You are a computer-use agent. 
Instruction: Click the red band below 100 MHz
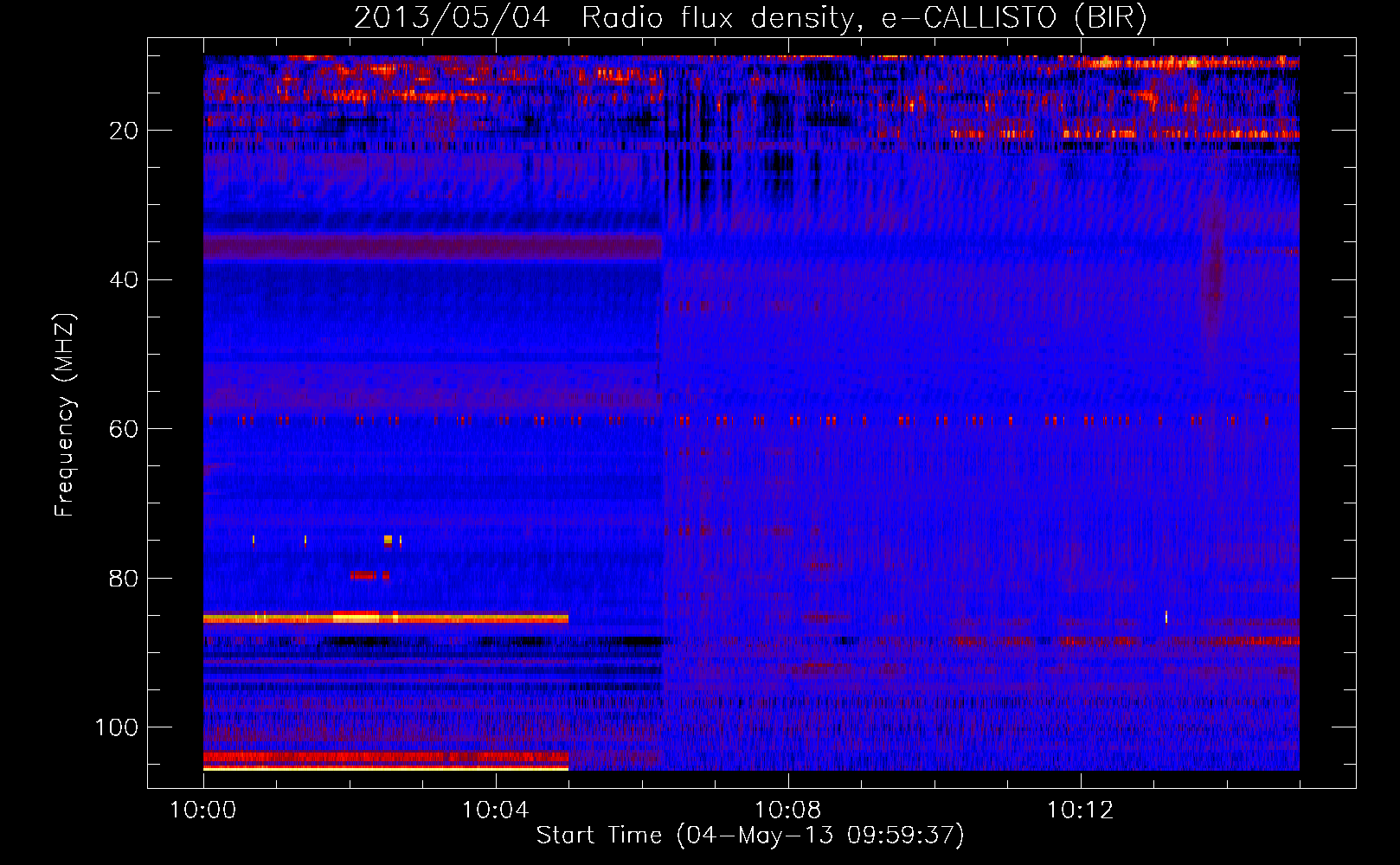pyautogui.click(x=386, y=757)
